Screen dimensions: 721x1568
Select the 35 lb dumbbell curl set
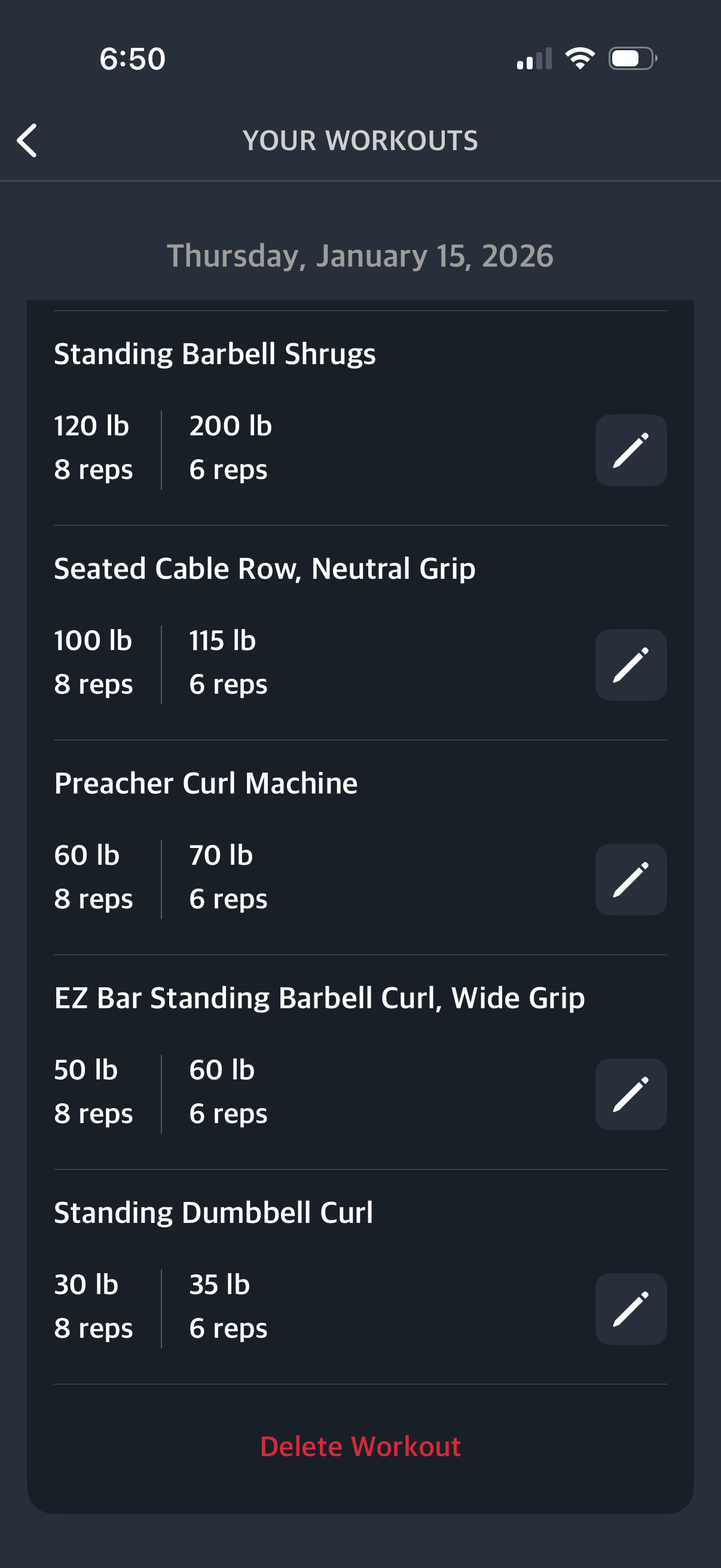[x=228, y=1306]
